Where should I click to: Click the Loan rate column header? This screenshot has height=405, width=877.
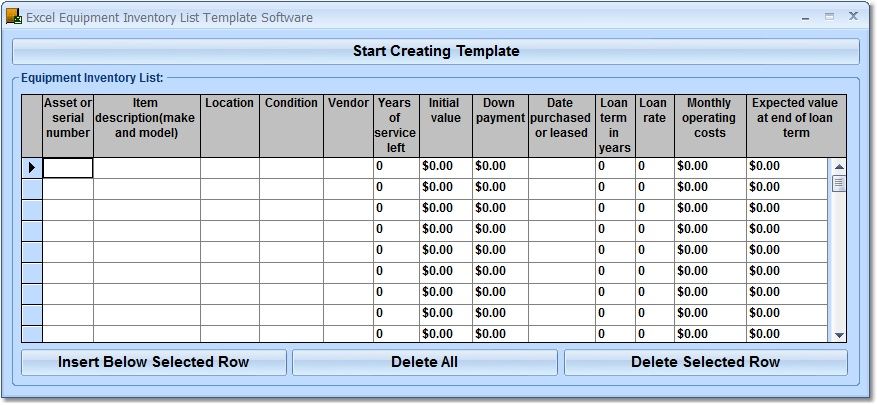pos(655,126)
